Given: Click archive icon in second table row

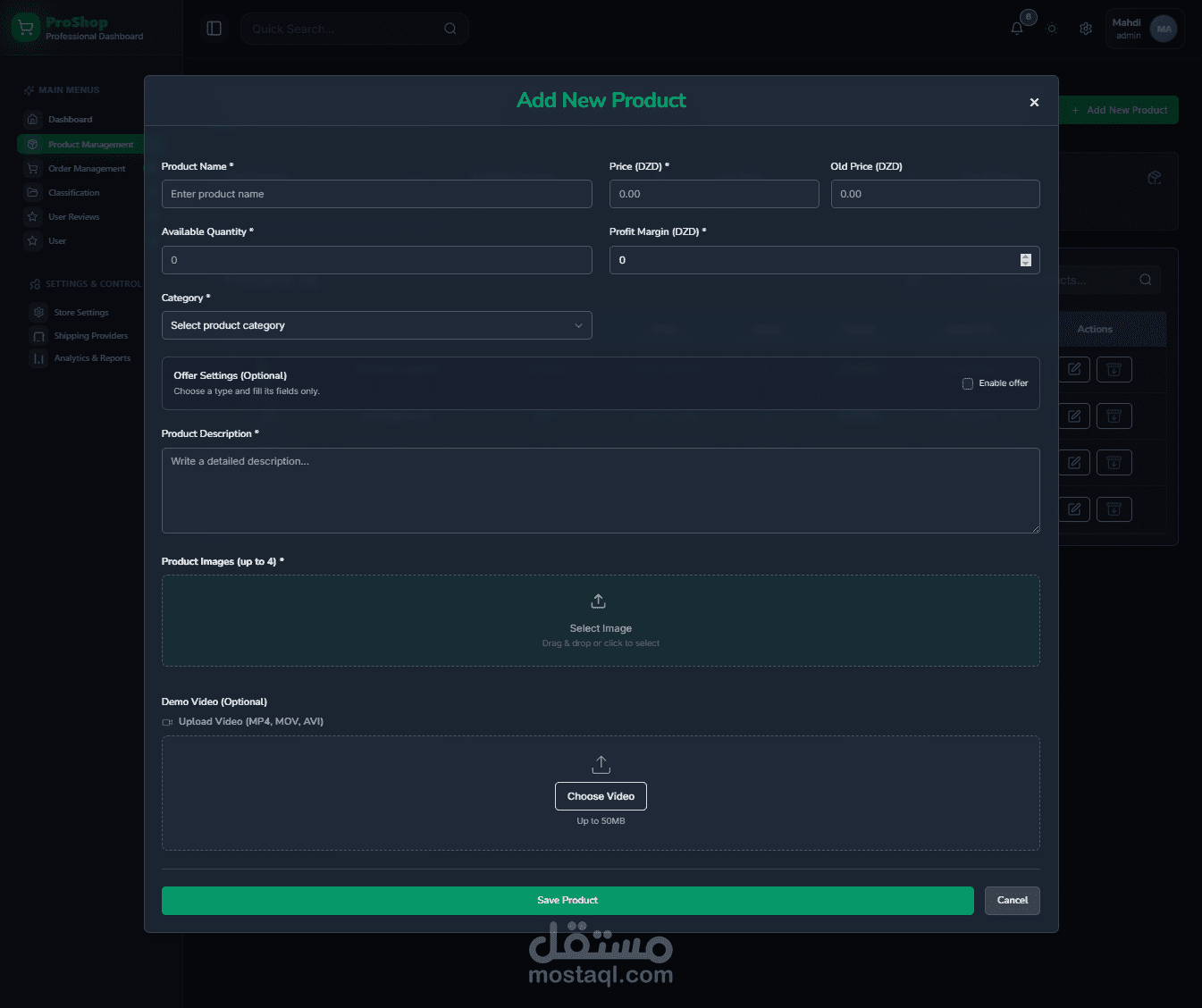Looking at the screenshot, I should (1114, 416).
